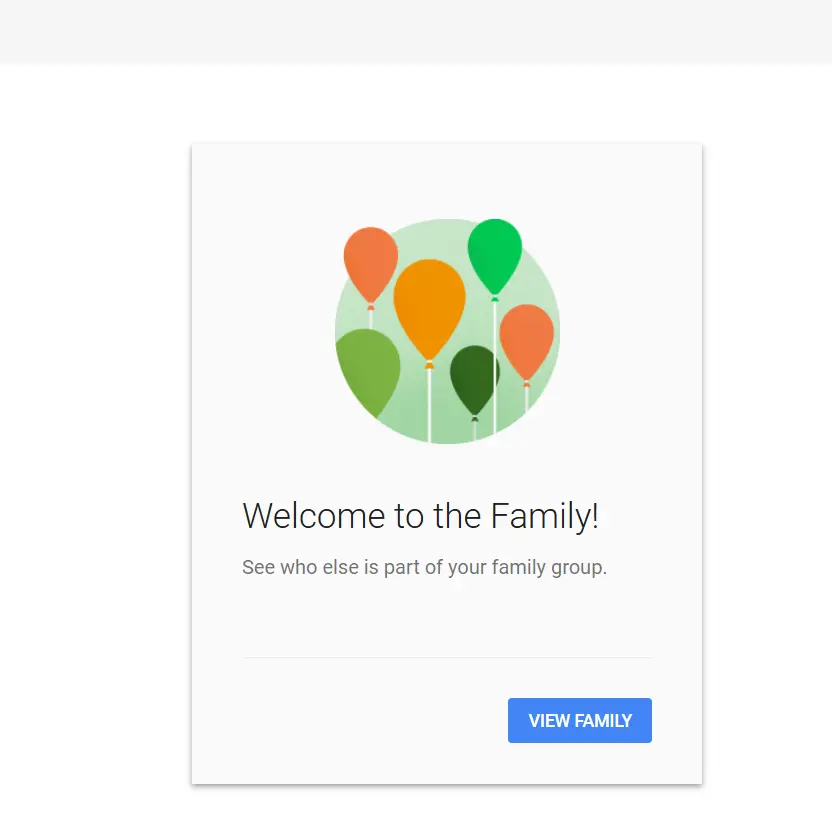Click the light olive-green balloon cut by circle edge
The width and height of the screenshot is (832, 831).
coord(369,370)
